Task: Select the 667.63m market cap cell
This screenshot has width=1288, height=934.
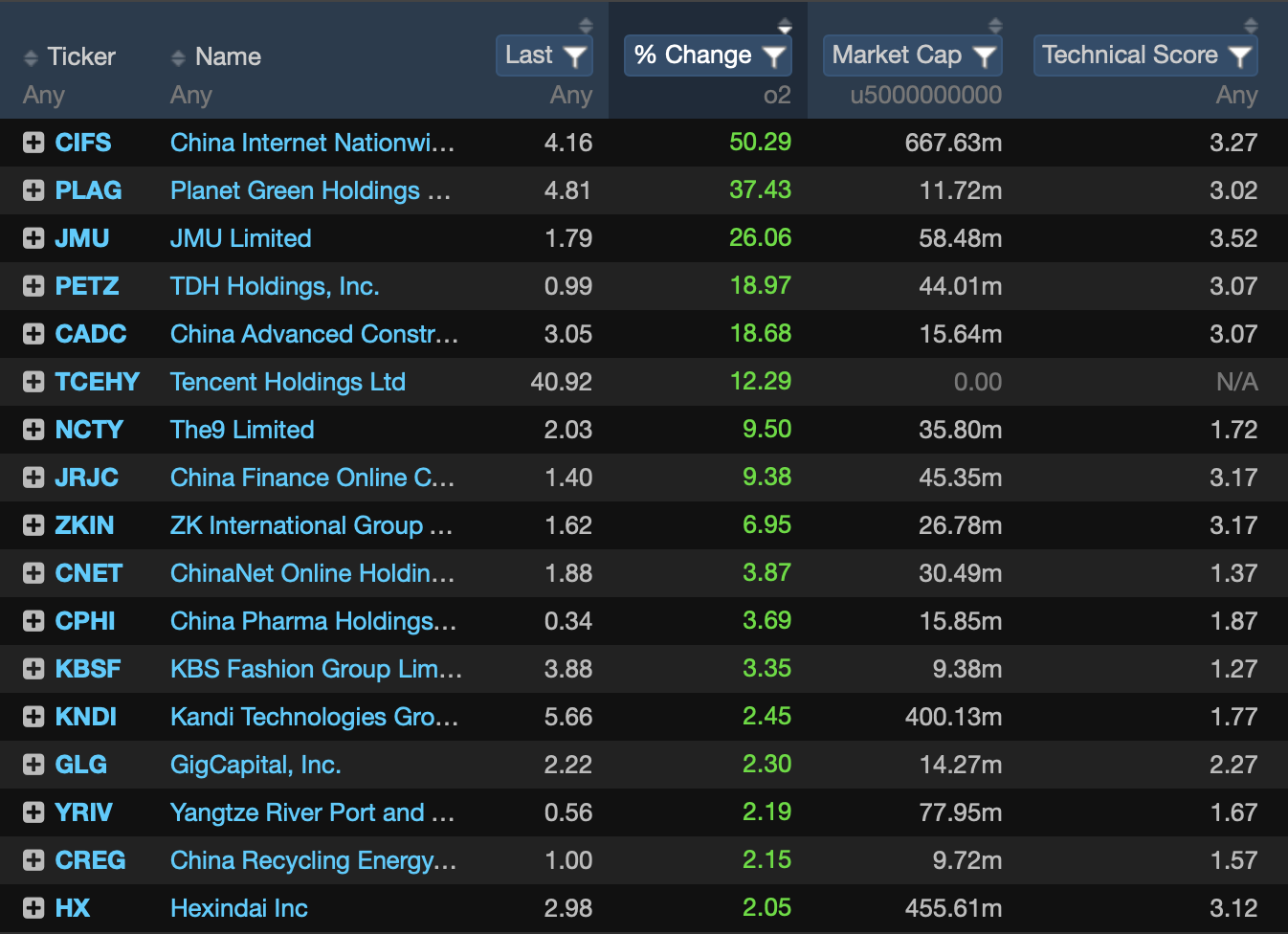Action: pos(954,143)
